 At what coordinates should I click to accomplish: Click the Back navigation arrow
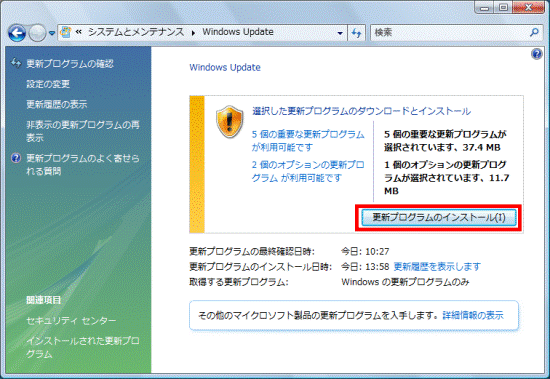(17, 33)
